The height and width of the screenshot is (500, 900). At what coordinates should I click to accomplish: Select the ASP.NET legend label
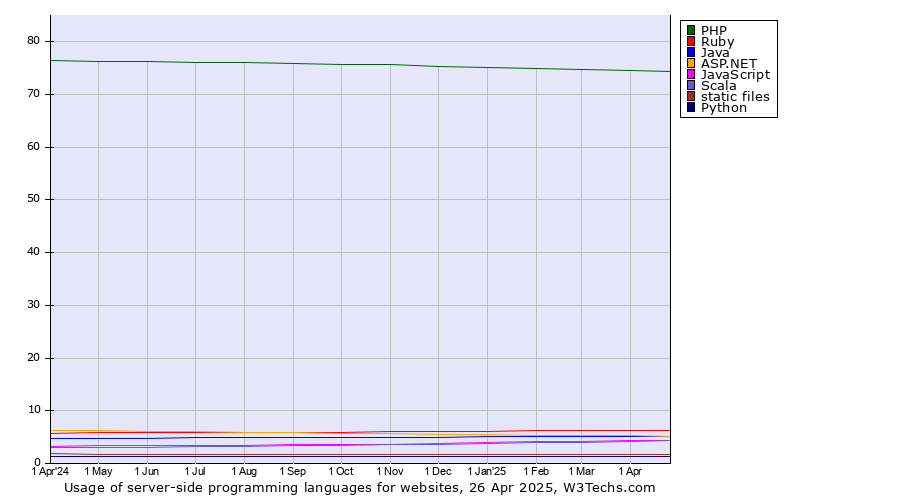[x=729, y=63]
